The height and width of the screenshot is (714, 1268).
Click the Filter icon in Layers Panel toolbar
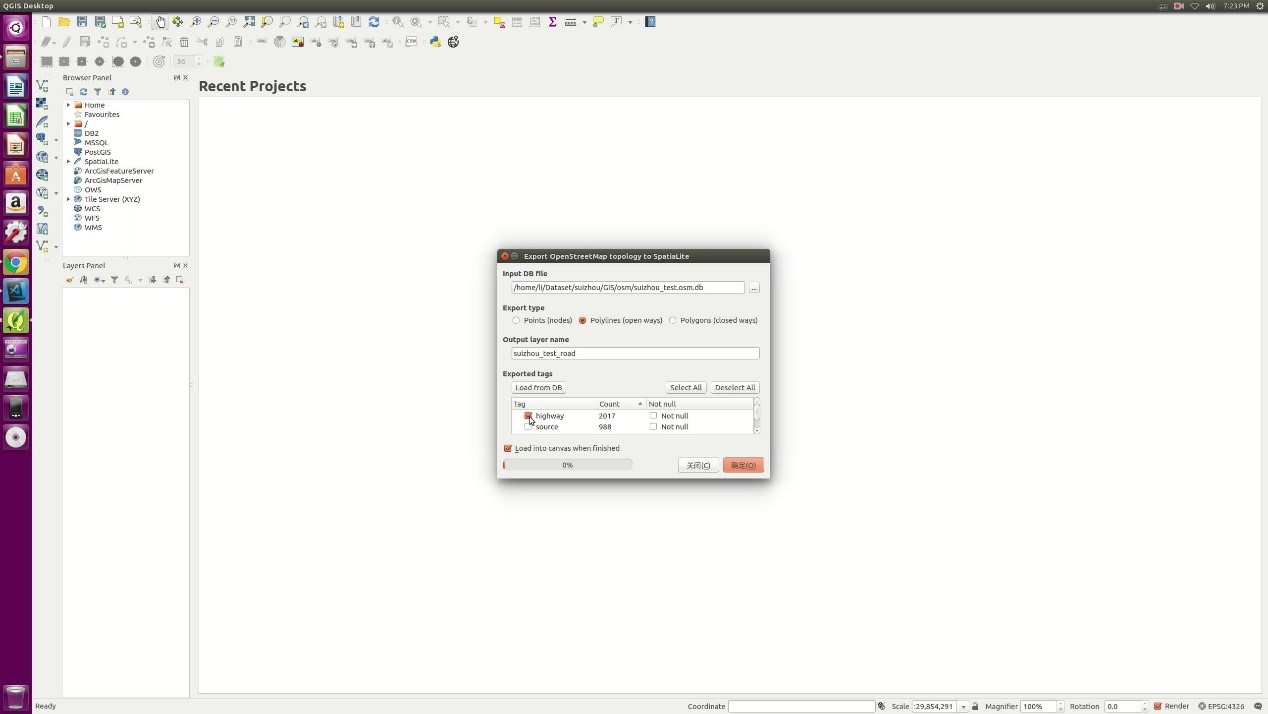point(114,280)
